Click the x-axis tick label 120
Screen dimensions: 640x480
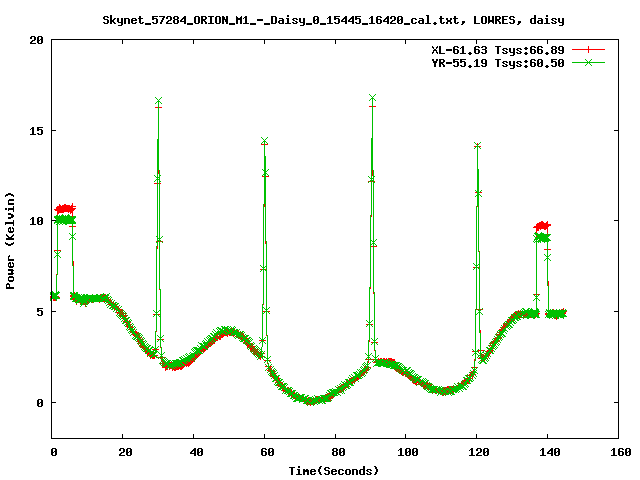pos(479,452)
